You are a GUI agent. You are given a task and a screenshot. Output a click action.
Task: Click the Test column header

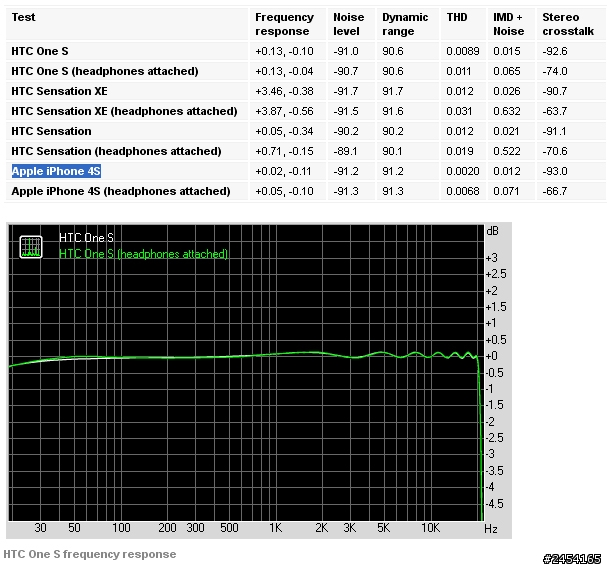[24, 17]
